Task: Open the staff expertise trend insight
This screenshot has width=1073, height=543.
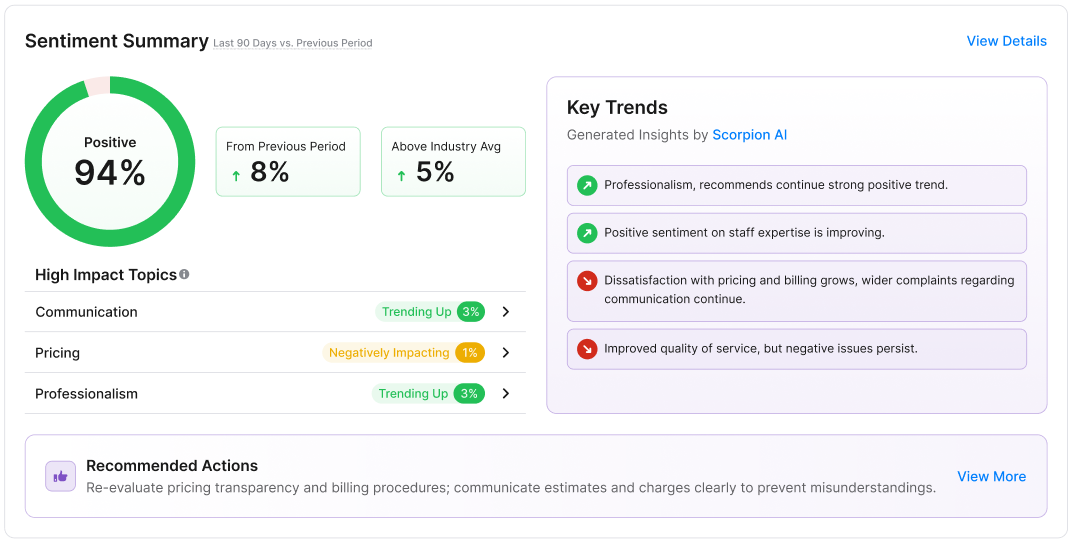Action: (744, 233)
